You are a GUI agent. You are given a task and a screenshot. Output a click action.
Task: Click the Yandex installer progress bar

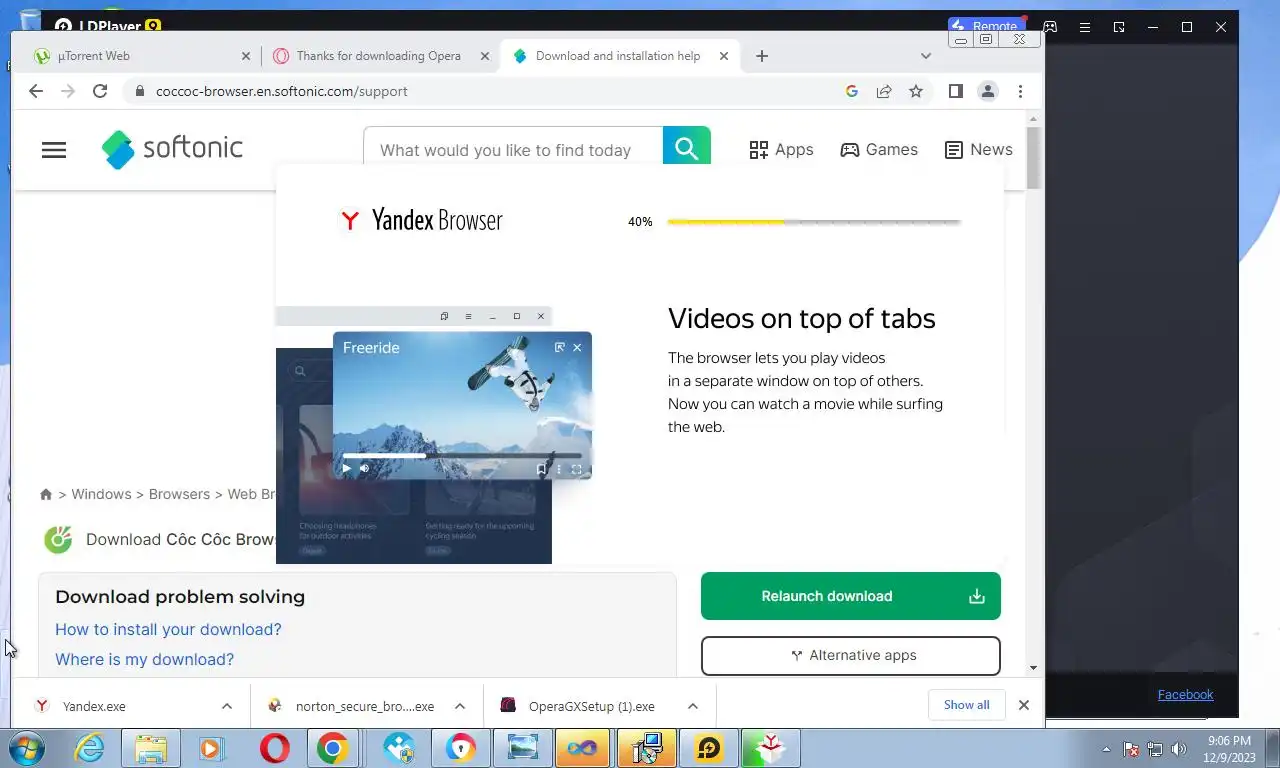coord(814,221)
